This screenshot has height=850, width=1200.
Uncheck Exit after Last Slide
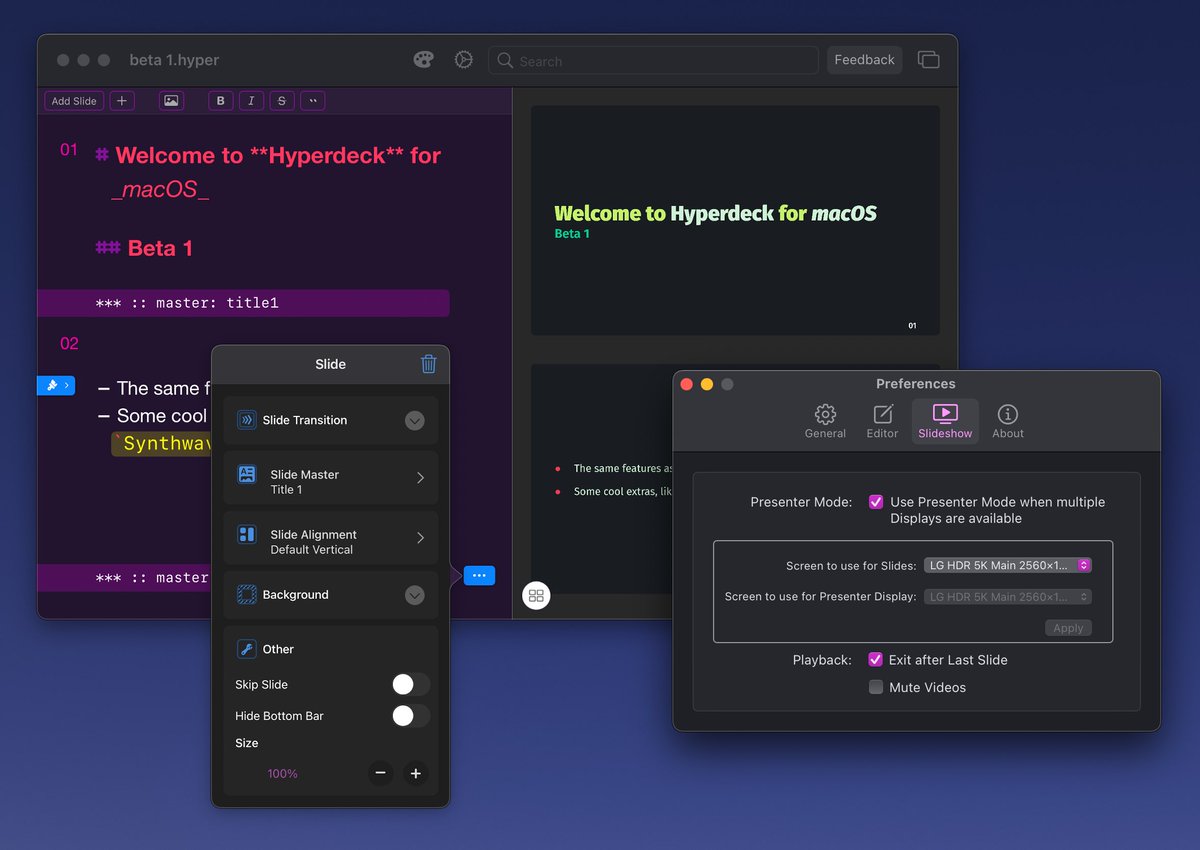(876, 660)
